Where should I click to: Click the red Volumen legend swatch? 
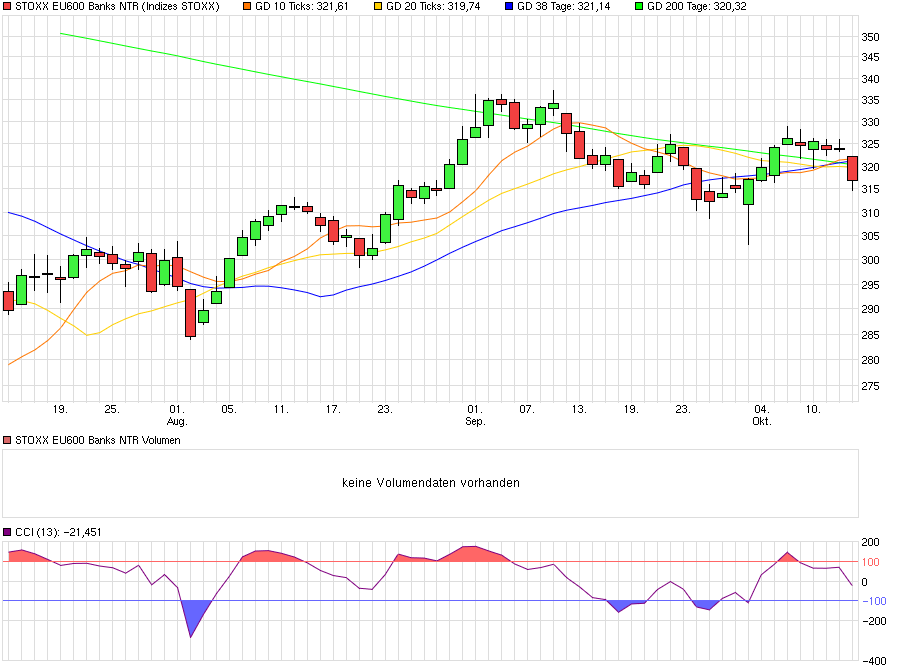tap(7, 440)
